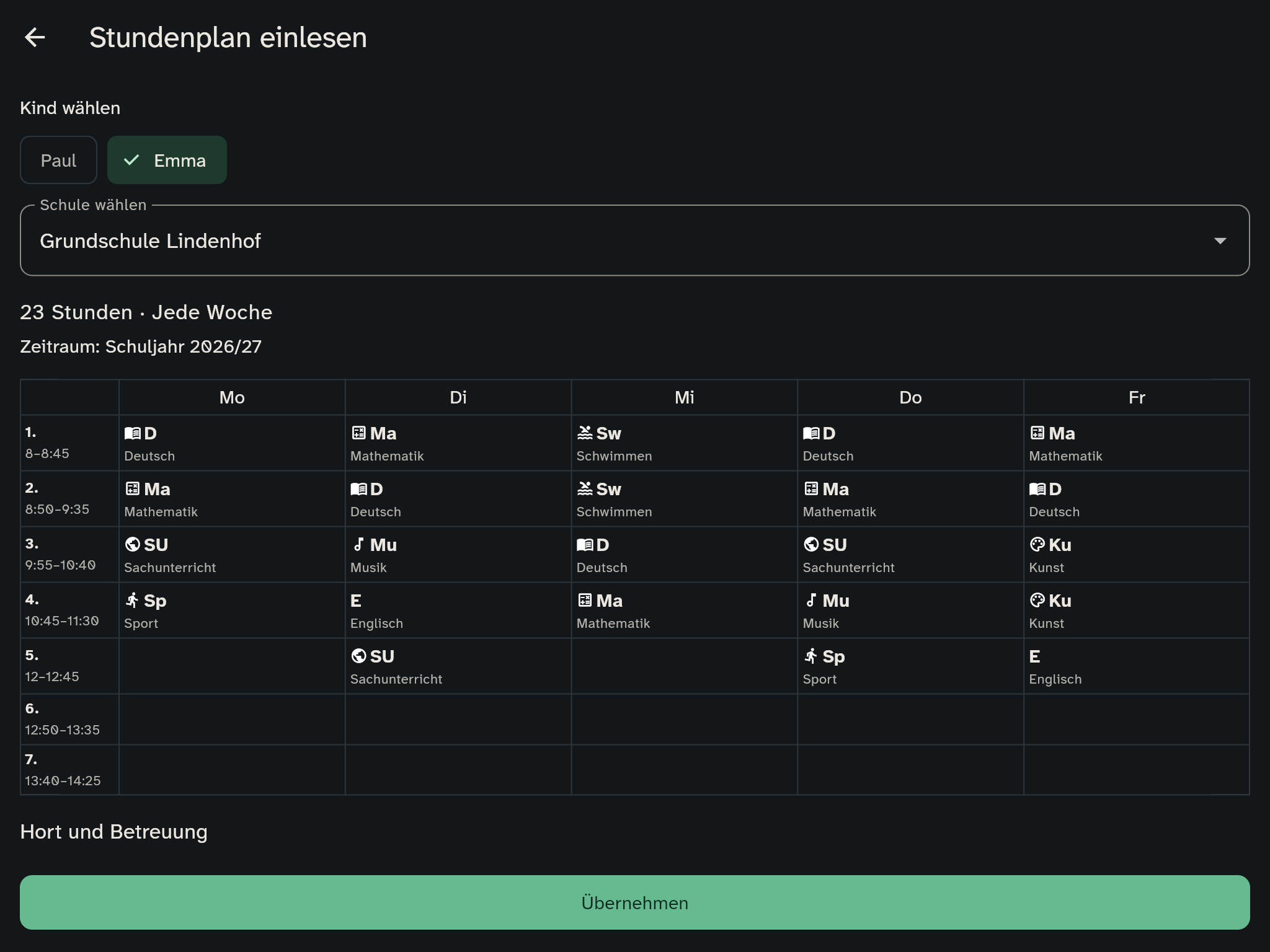The width and height of the screenshot is (1270, 952).
Task: Click the Do column header
Action: coord(910,397)
